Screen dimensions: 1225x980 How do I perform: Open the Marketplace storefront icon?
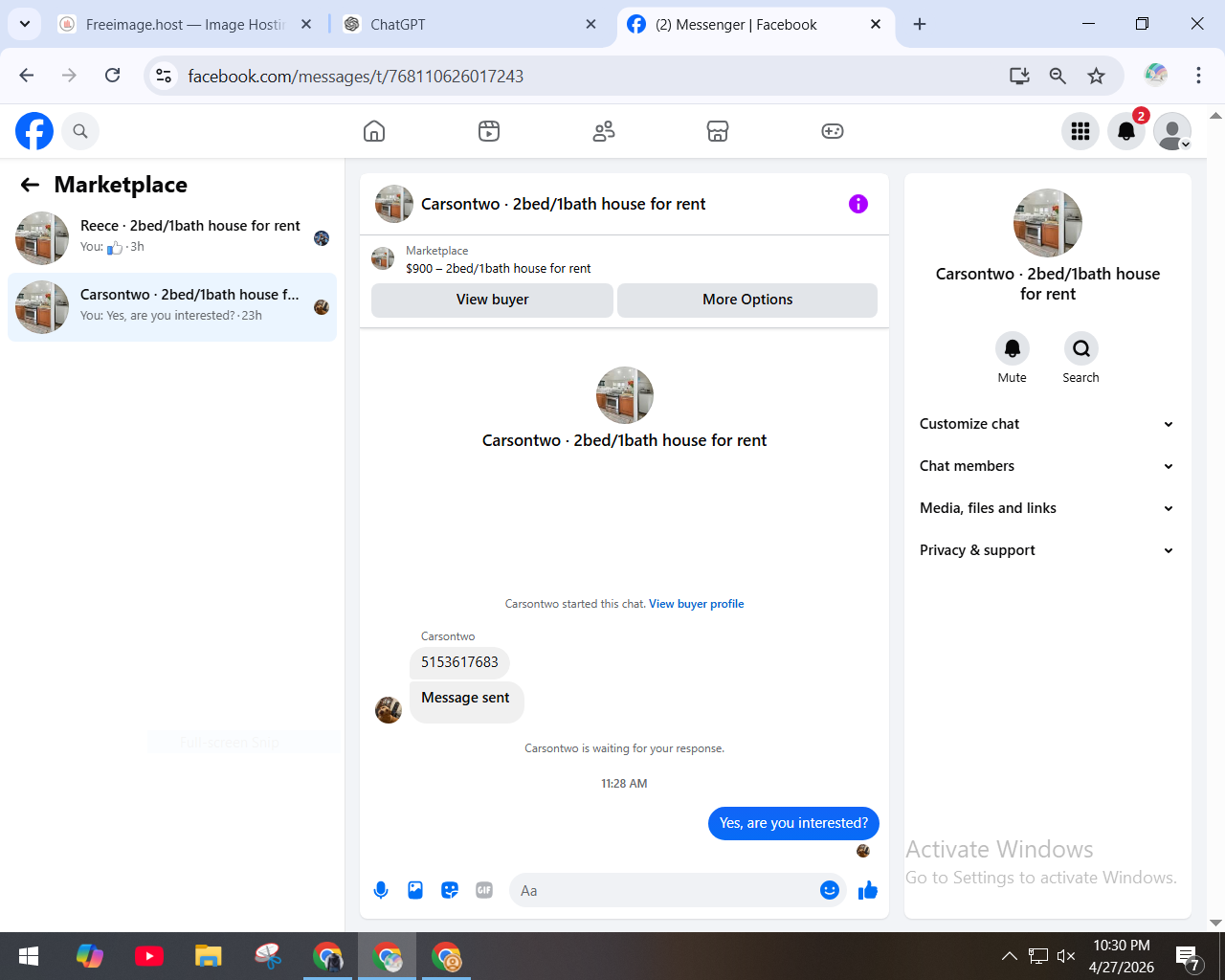point(718,131)
